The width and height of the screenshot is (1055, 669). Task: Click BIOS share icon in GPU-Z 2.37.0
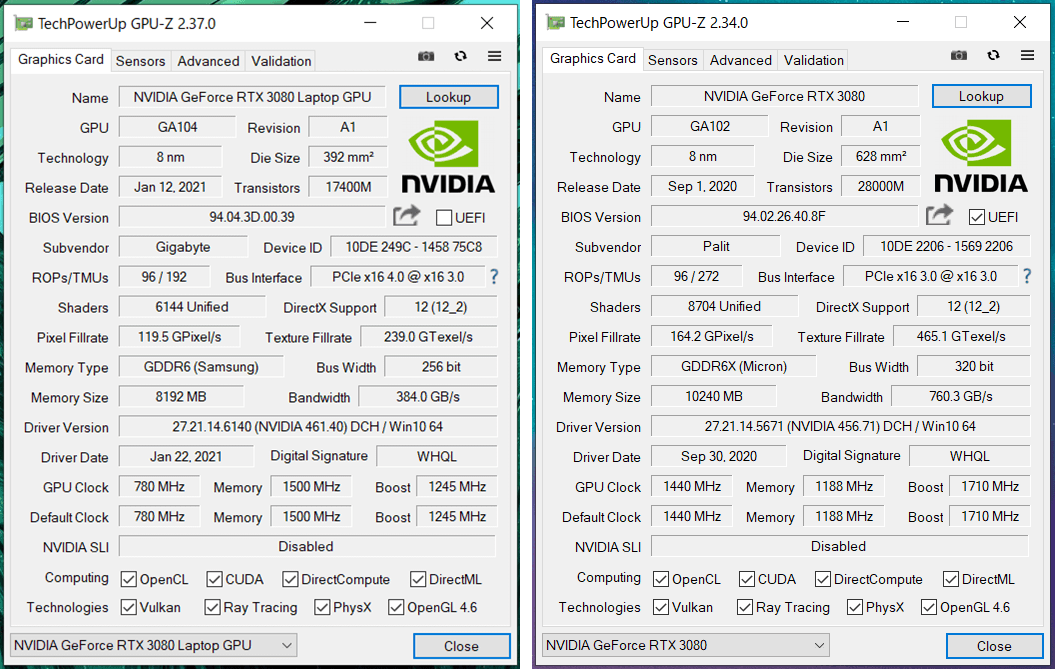click(x=406, y=216)
